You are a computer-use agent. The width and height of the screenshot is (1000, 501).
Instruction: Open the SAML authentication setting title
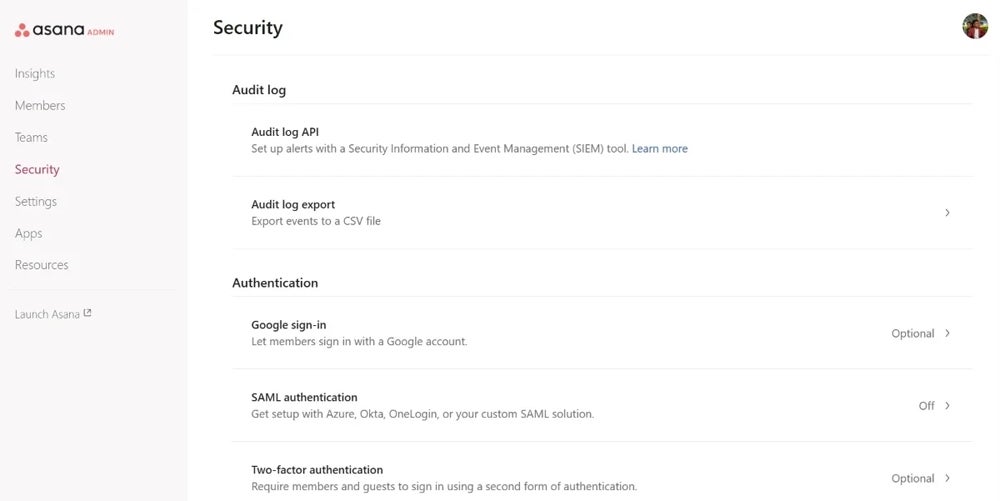coord(304,397)
